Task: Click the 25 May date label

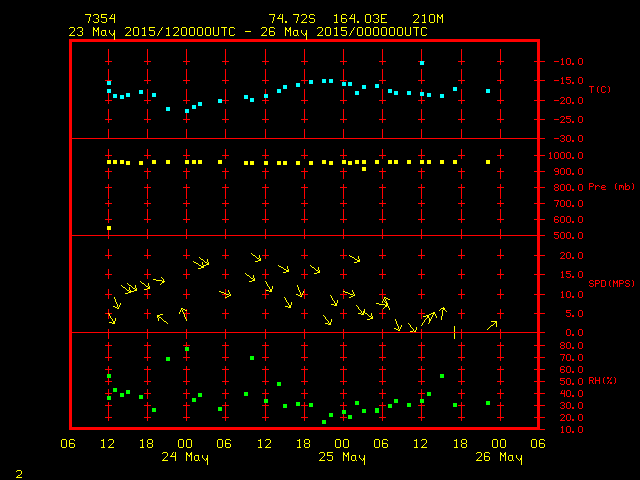Action: tap(341, 458)
